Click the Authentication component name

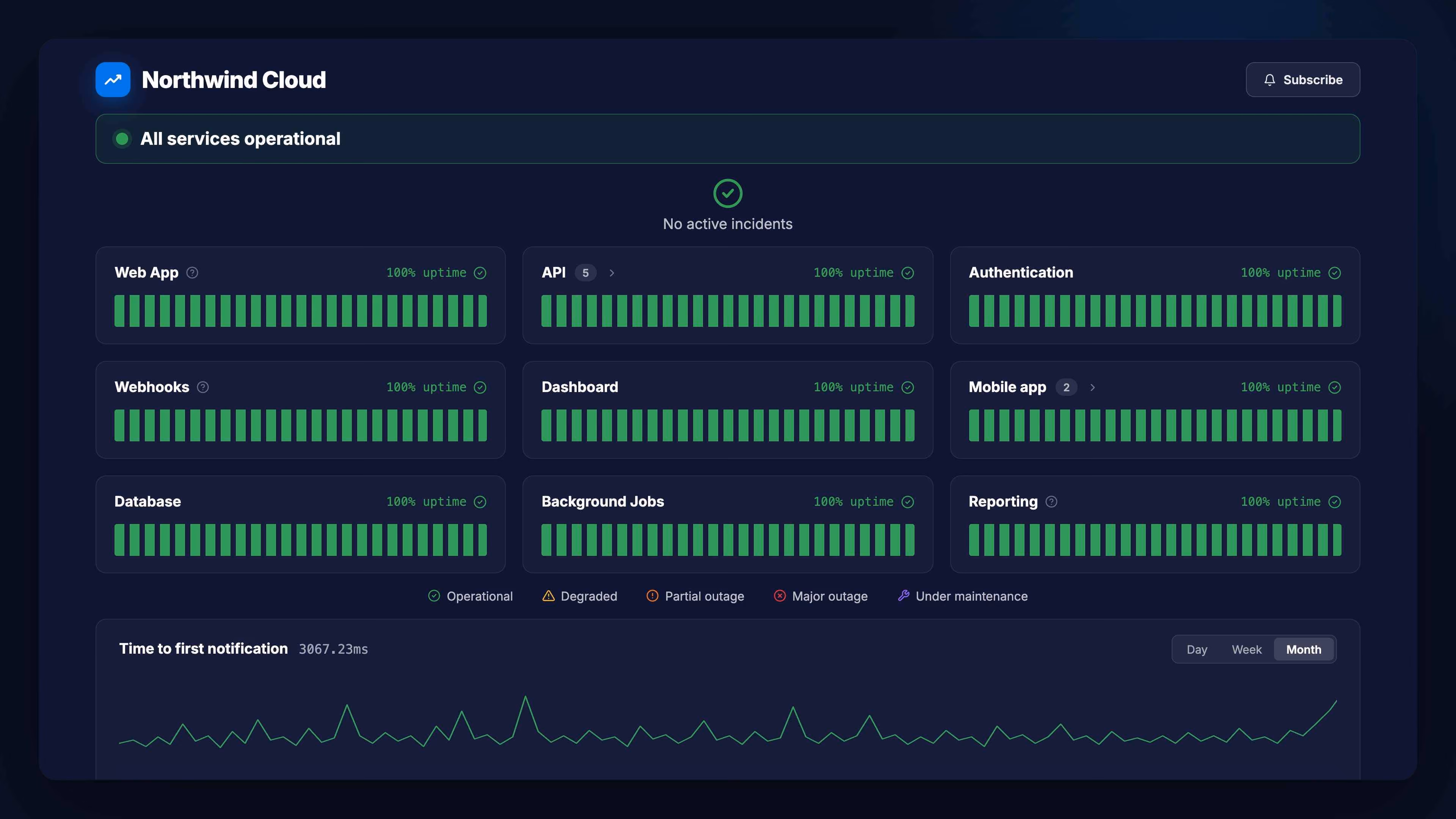click(1021, 273)
